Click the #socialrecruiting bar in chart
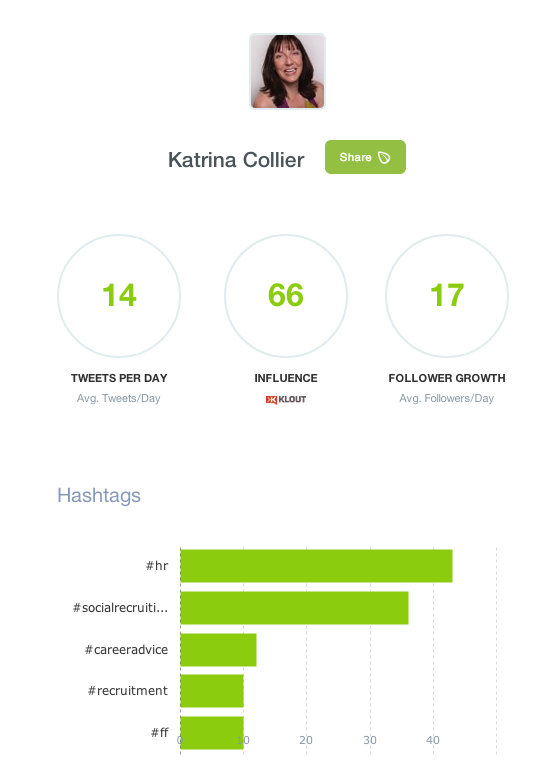The height and width of the screenshot is (781, 557). 294,608
